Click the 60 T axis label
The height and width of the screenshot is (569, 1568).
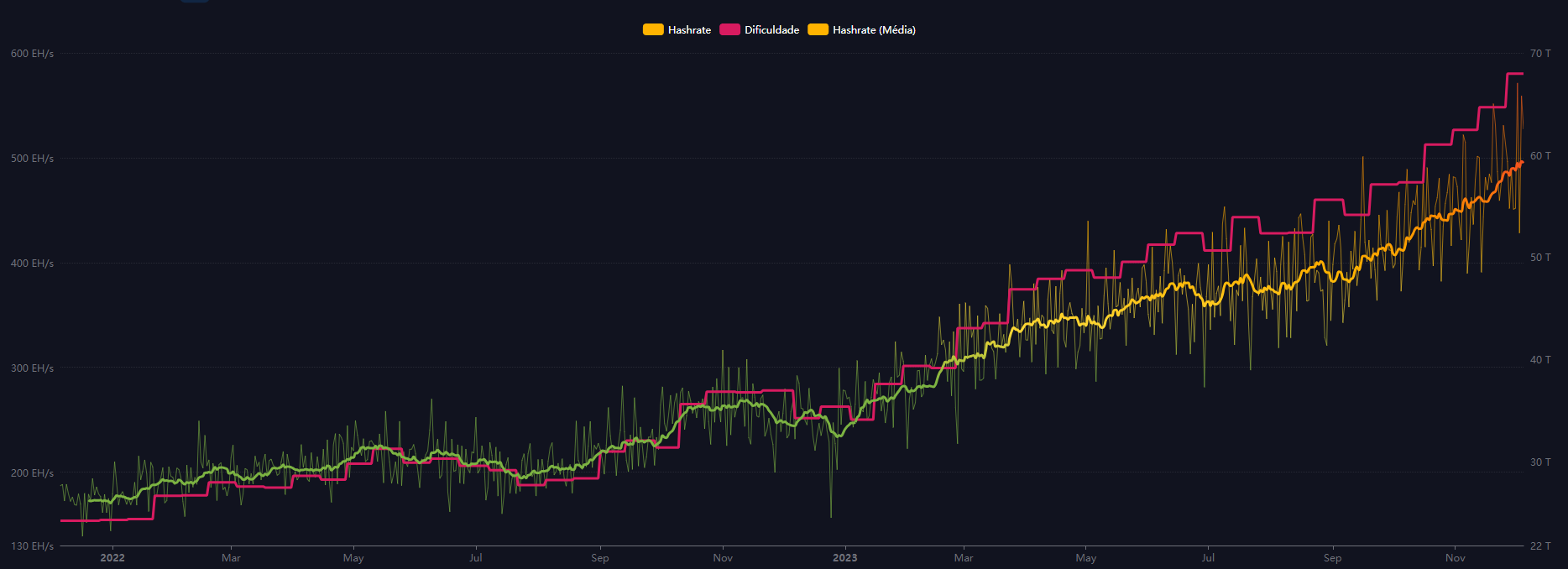click(x=1539, y=156)
